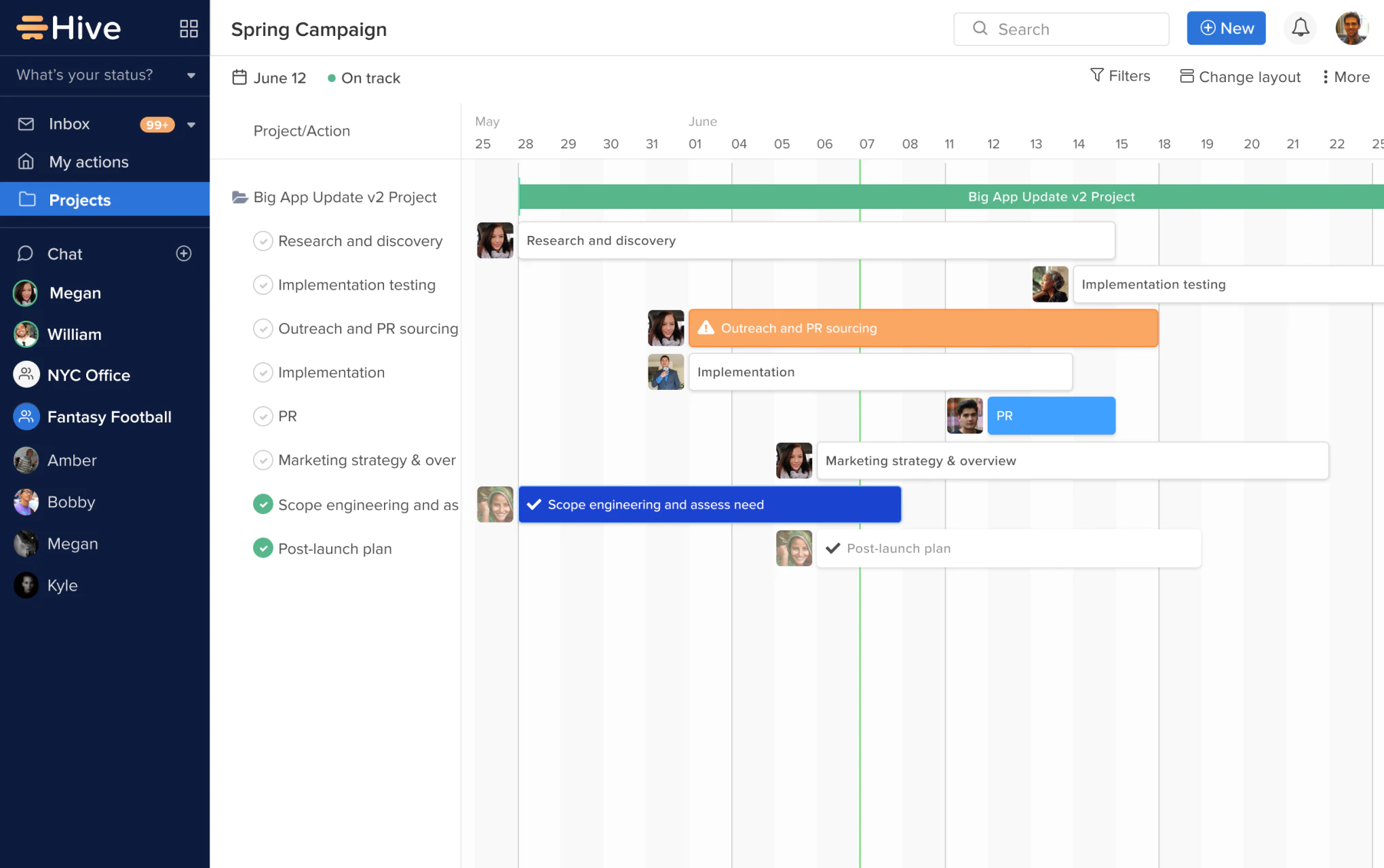Toggle completion checkbox for Implementation task
The height and width of the screenshot is (868, 1384).
coord(262,372)
